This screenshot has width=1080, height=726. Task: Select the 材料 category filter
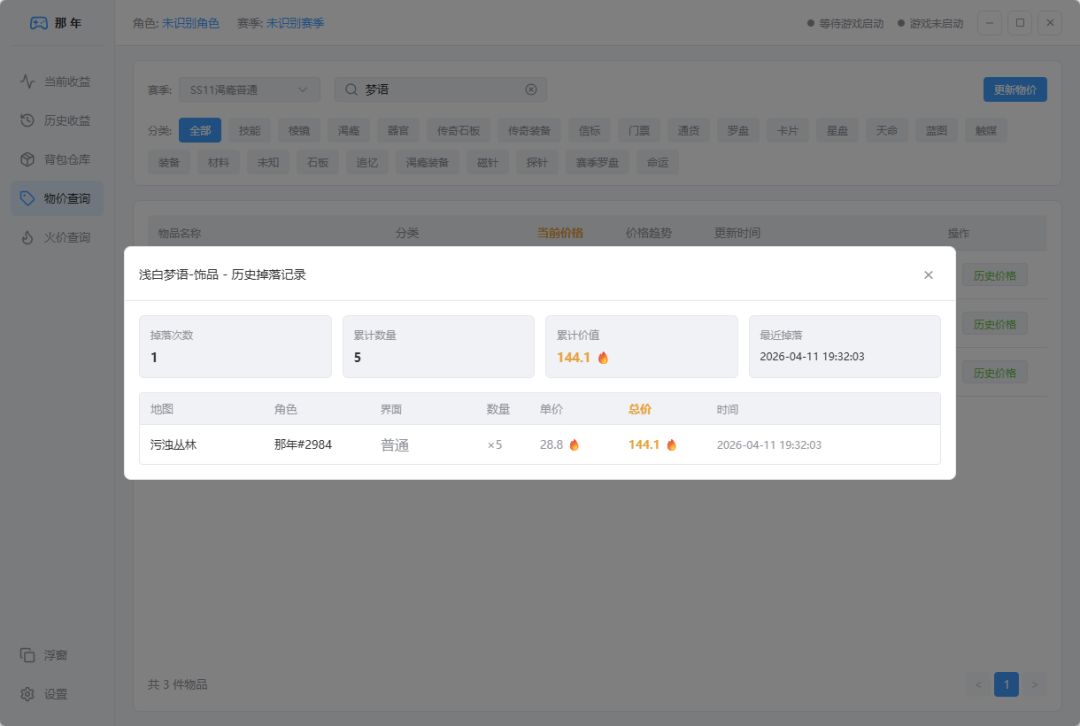pos(218,163)
